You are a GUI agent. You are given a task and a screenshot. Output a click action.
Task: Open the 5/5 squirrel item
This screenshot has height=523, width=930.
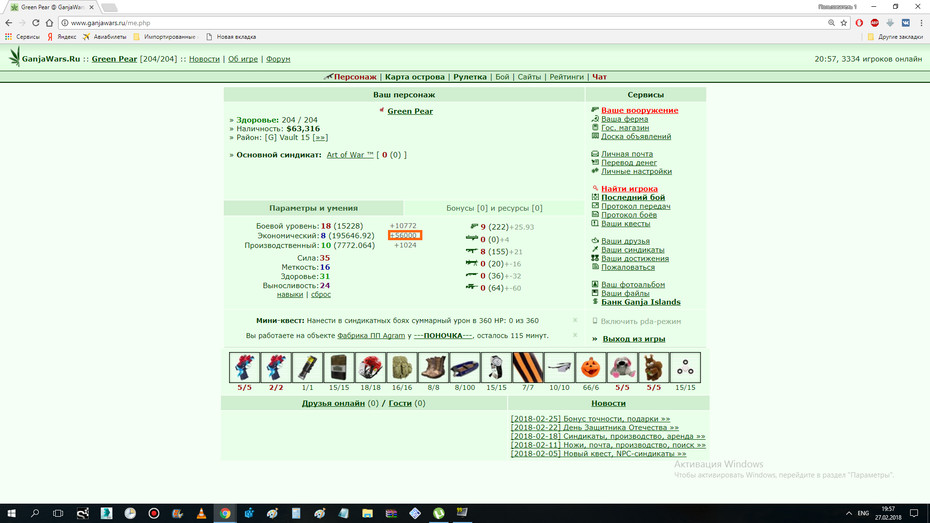click(653, 367)
